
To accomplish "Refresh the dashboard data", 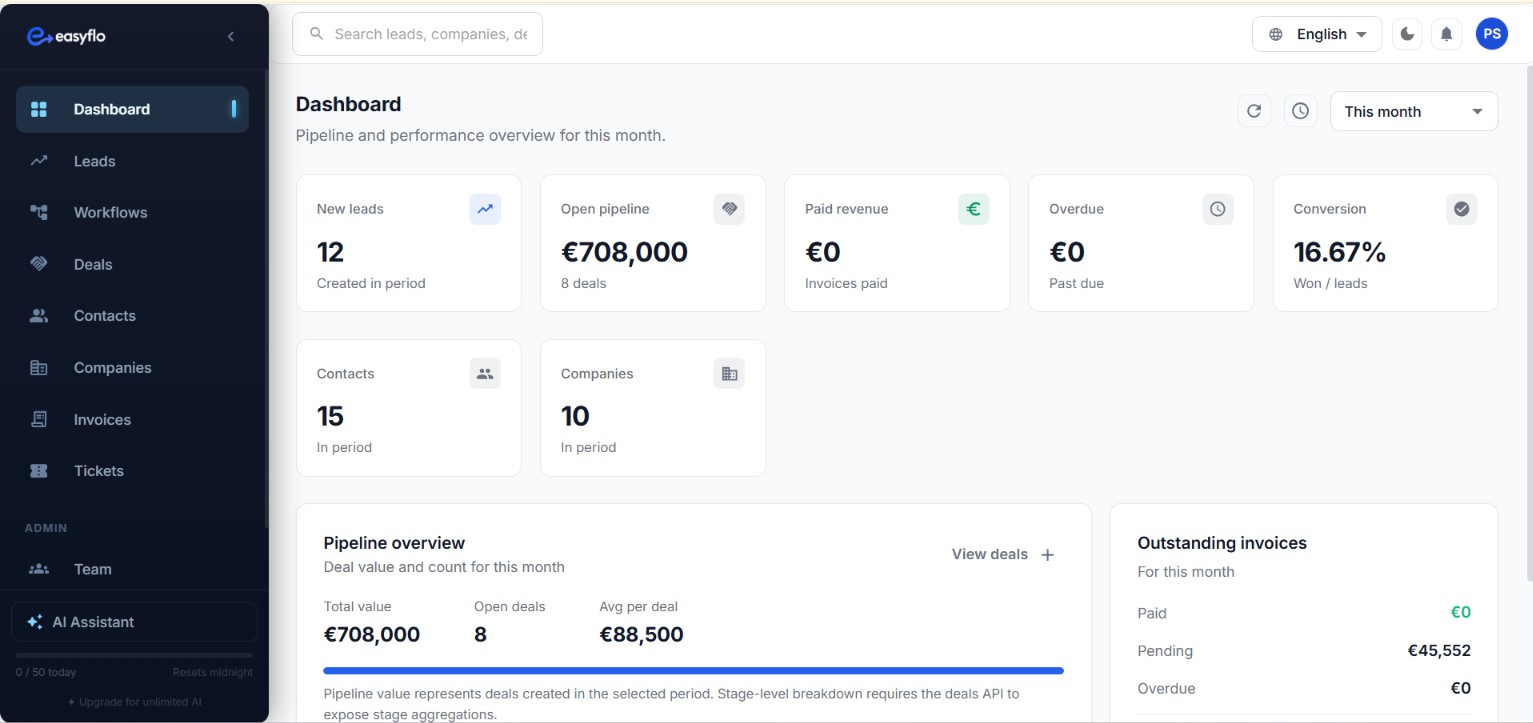I will tap(1254, 111).
